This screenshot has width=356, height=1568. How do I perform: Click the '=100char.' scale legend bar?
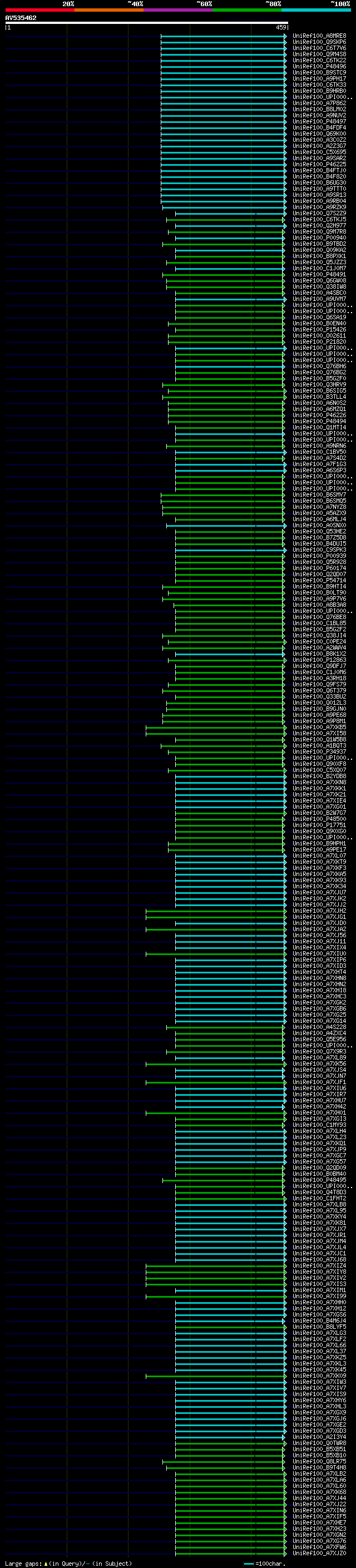click(x=248, y=1564)
